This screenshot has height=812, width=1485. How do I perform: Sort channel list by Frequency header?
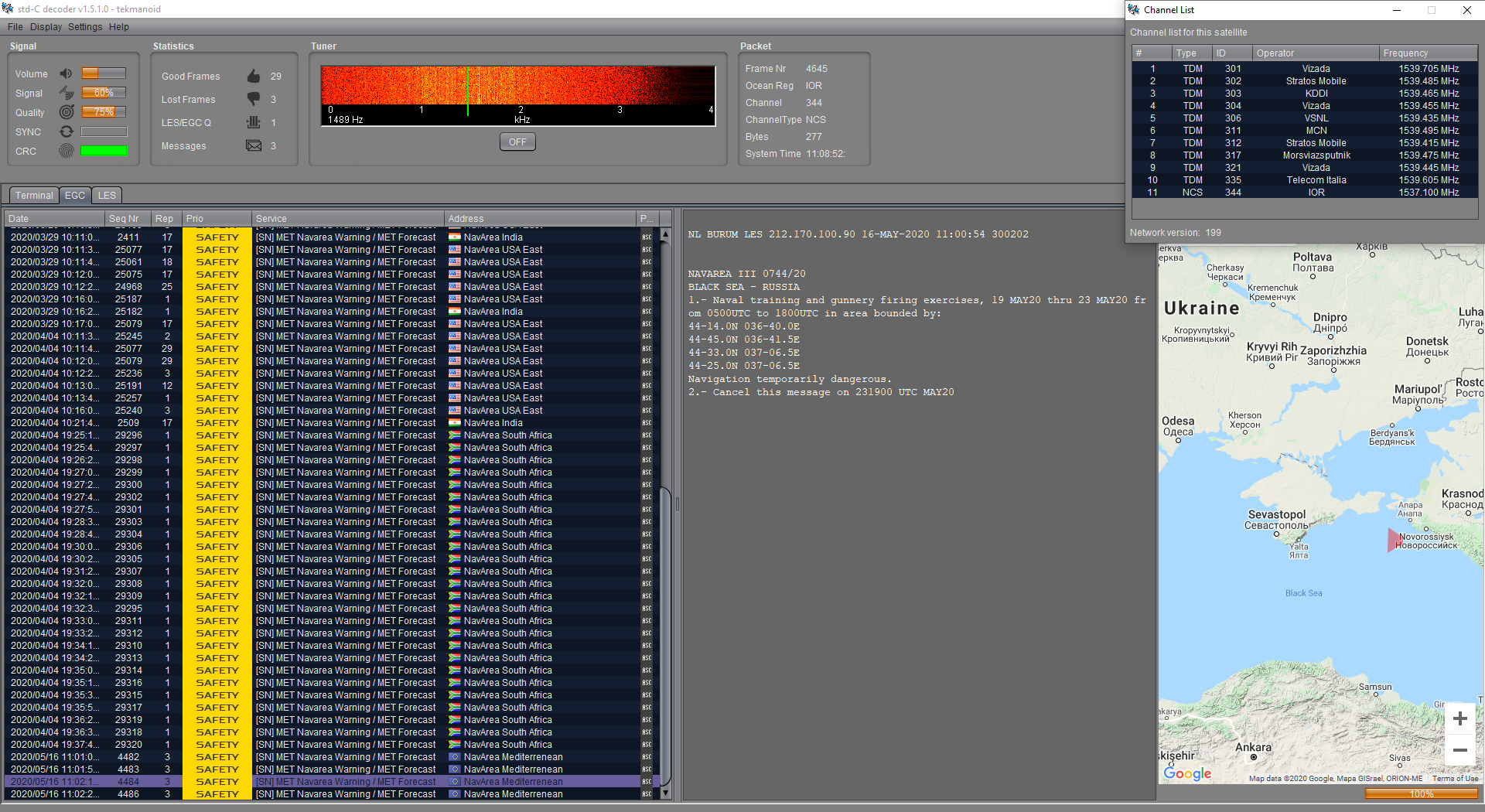tap(1429, 53)
